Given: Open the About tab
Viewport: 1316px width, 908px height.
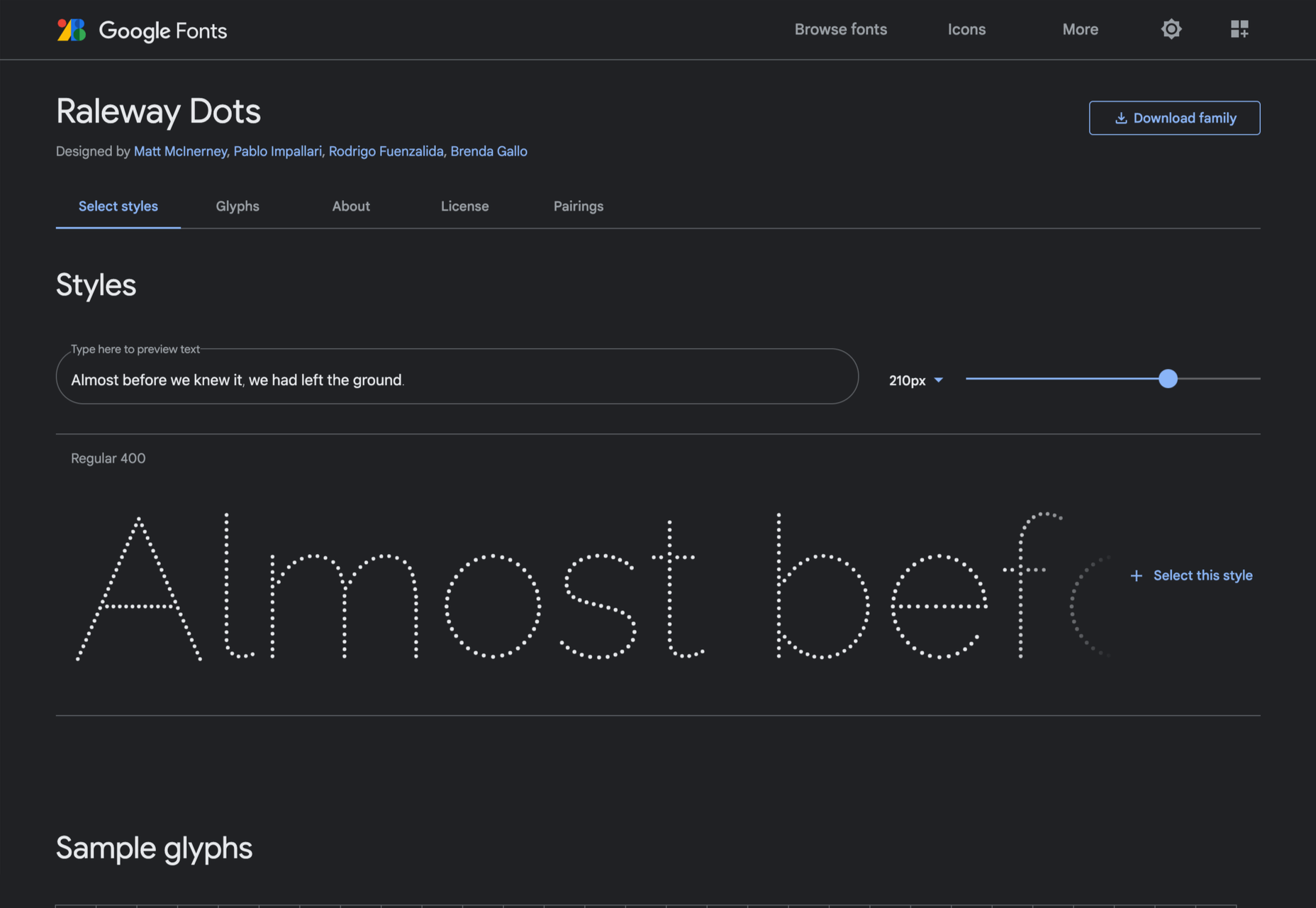Looking at the screenshot, I should pos(351,206).
